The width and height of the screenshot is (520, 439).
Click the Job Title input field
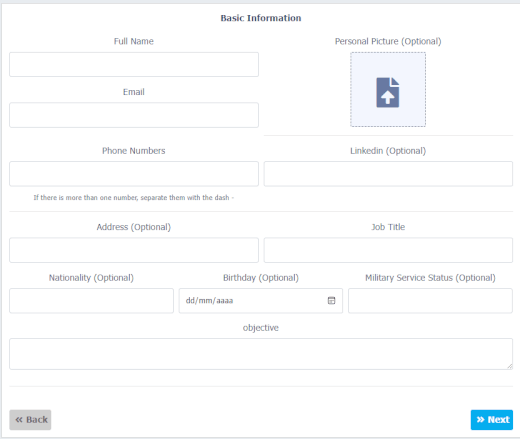point(388,250)
